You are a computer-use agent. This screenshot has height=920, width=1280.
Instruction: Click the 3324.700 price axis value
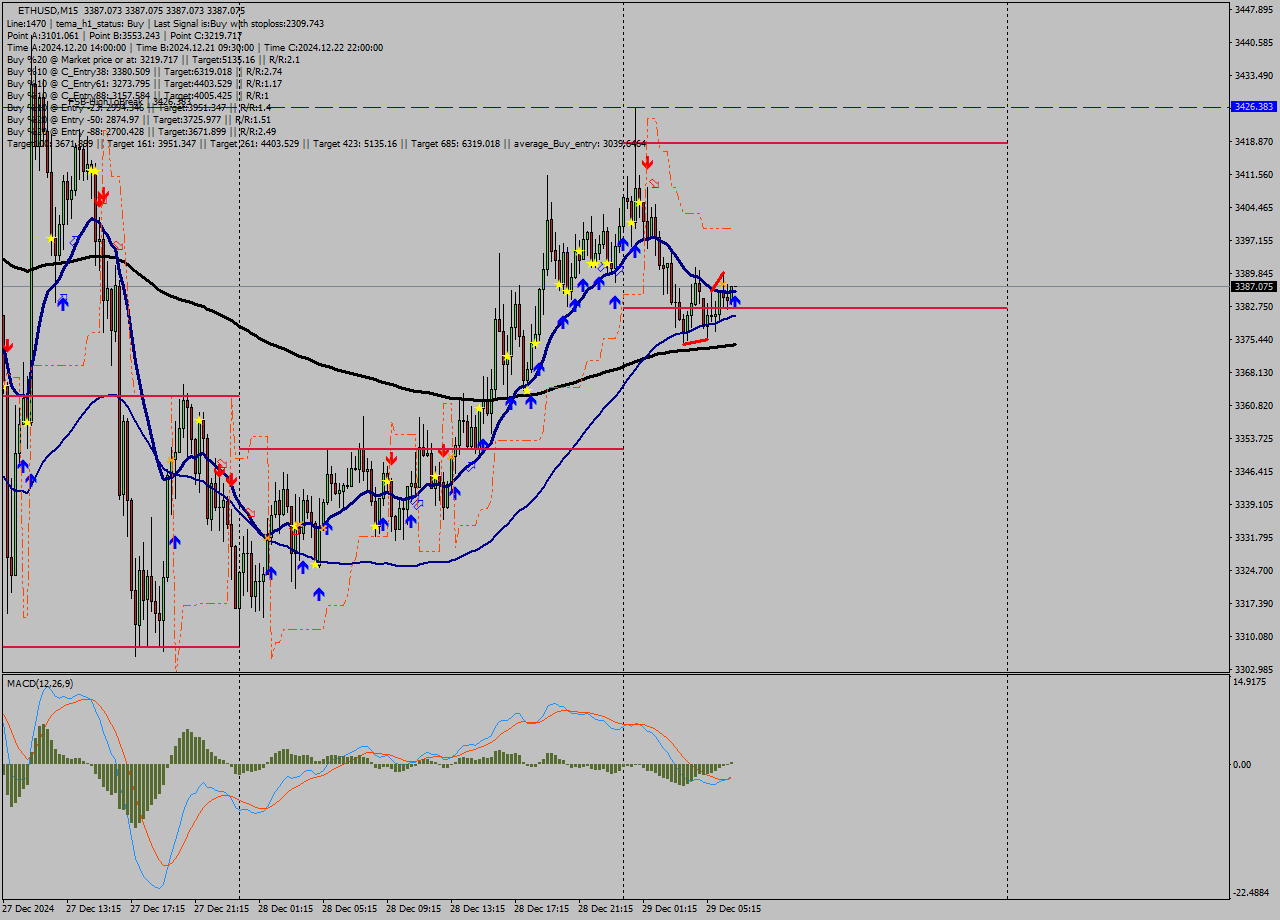click(1255, 570)
